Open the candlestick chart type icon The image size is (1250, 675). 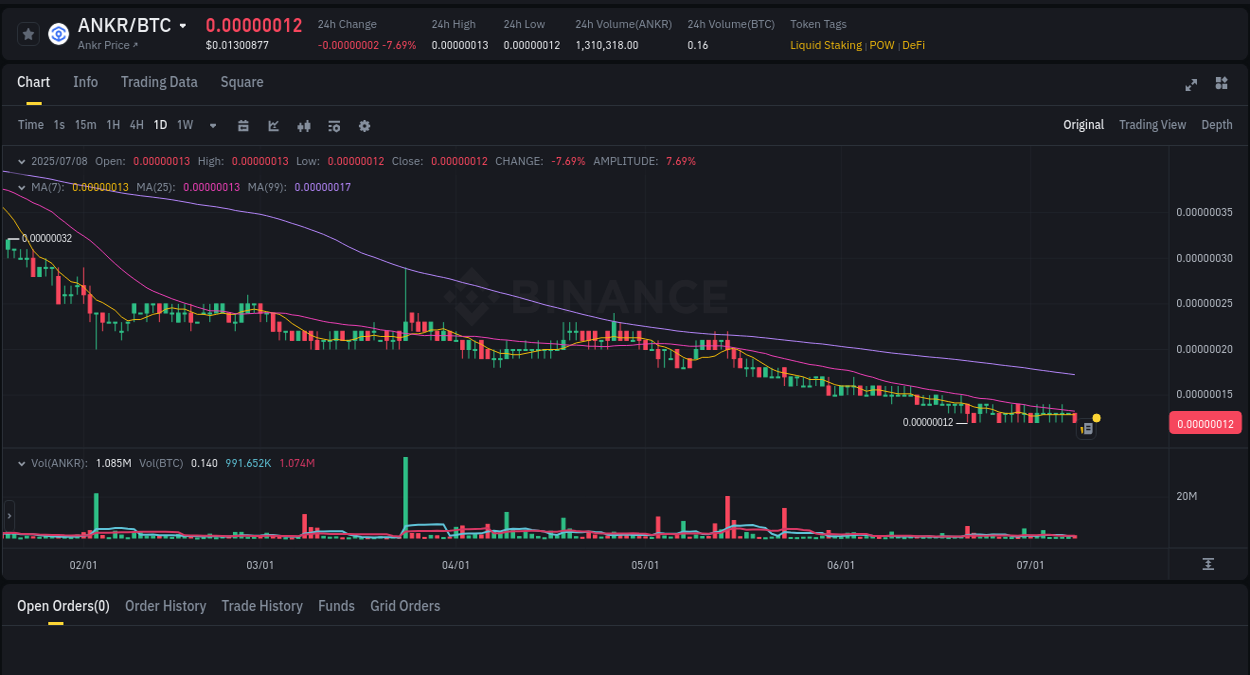(x=303, y=125)
